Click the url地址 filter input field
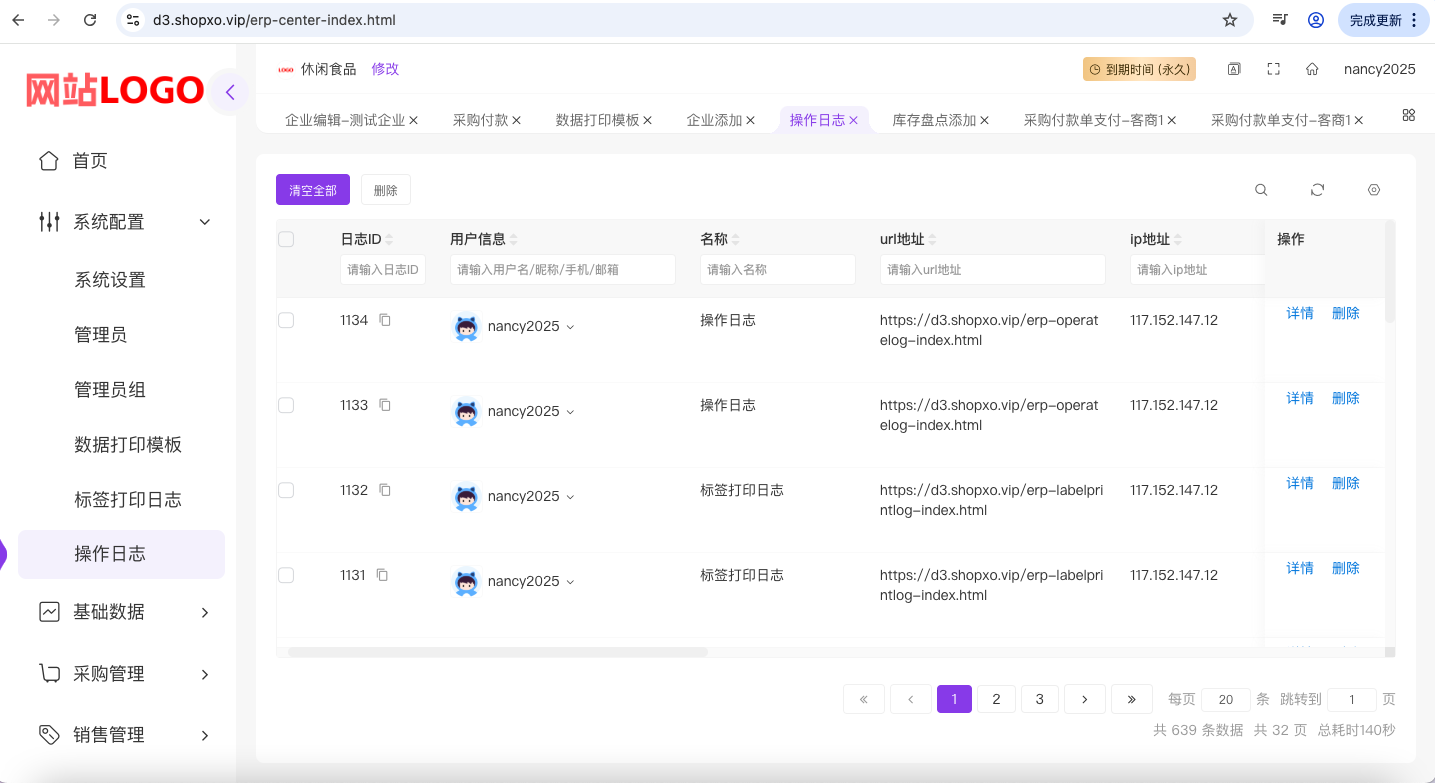 click(x=992, y=269)
